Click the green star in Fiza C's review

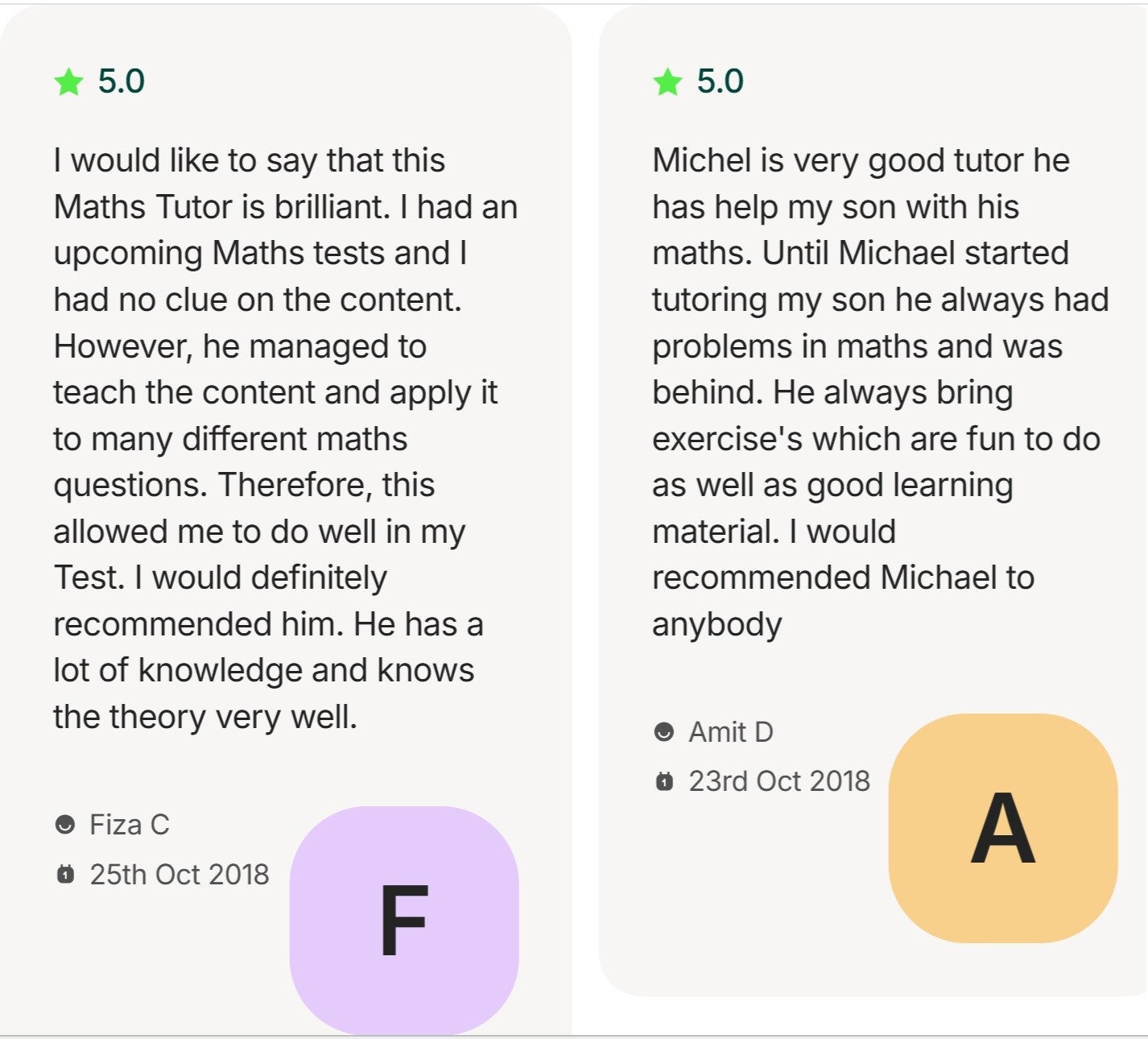(x=69, y=82)
